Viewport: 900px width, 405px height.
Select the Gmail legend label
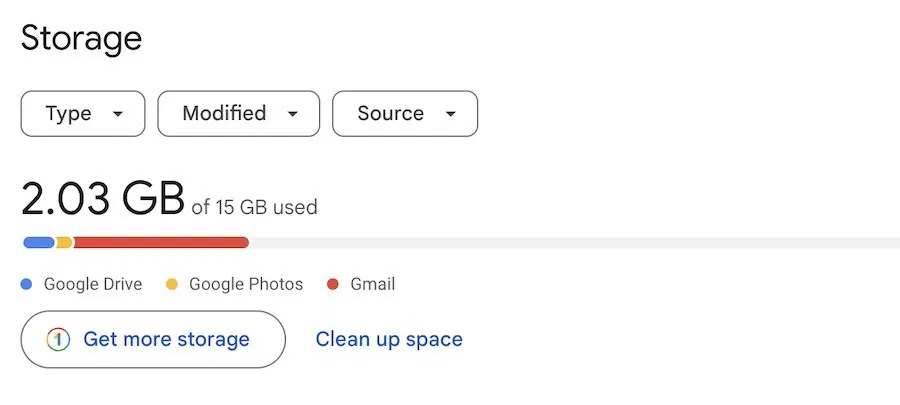pos(373,284)
